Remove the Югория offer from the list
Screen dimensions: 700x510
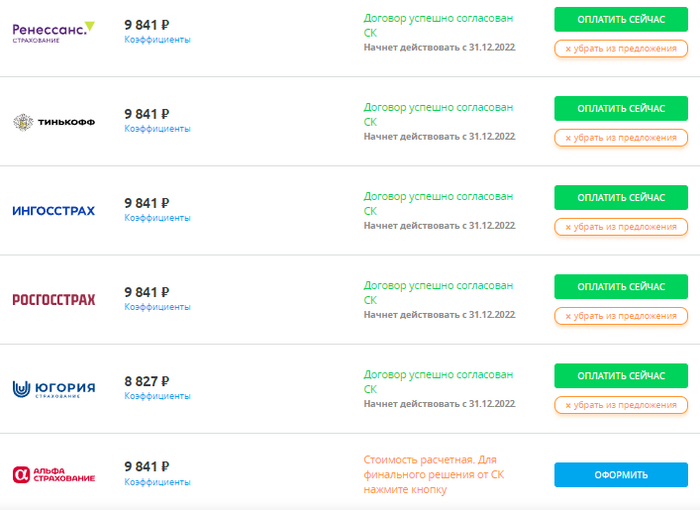(x=620, y=405)
